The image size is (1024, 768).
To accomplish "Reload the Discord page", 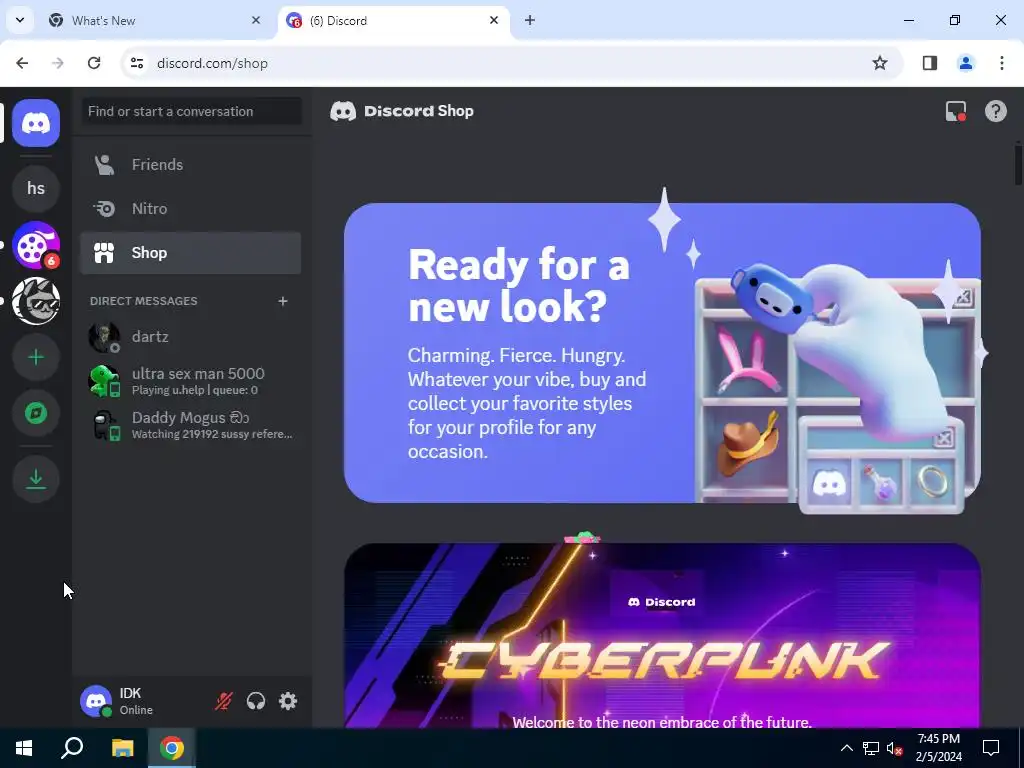I will coord(94,63).
